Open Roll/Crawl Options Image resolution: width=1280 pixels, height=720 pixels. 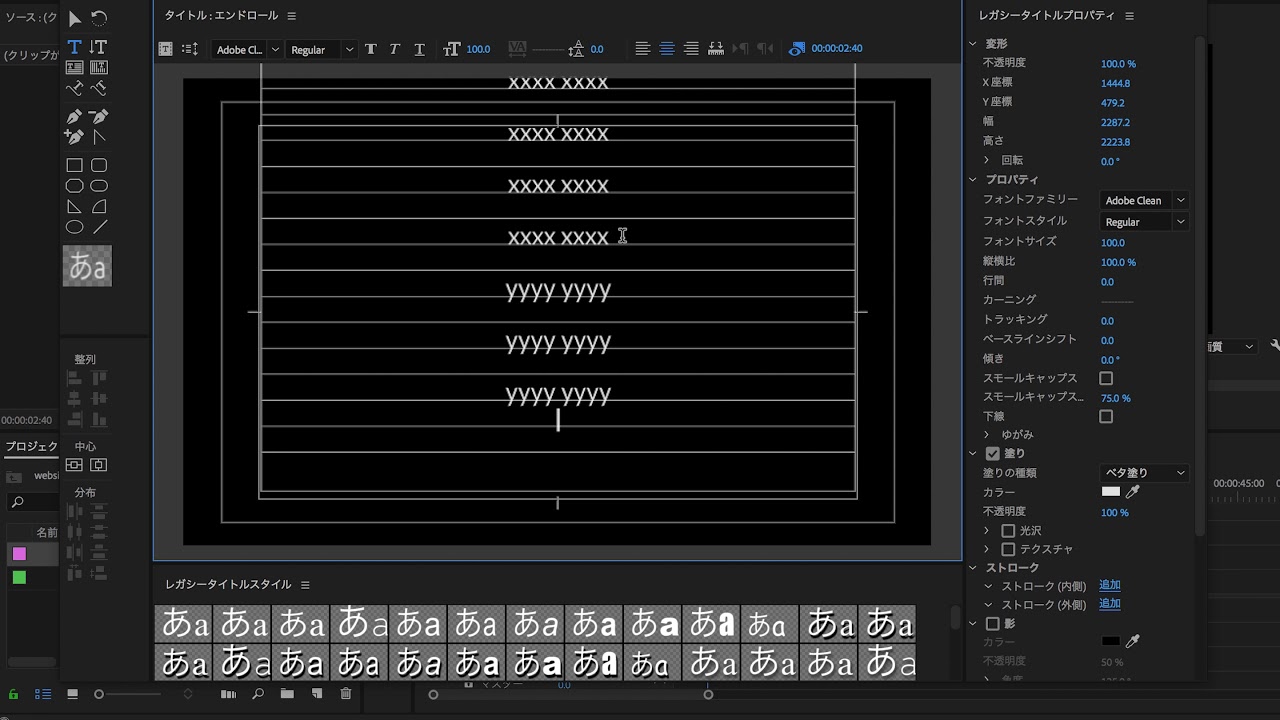(x=190, y=49)
